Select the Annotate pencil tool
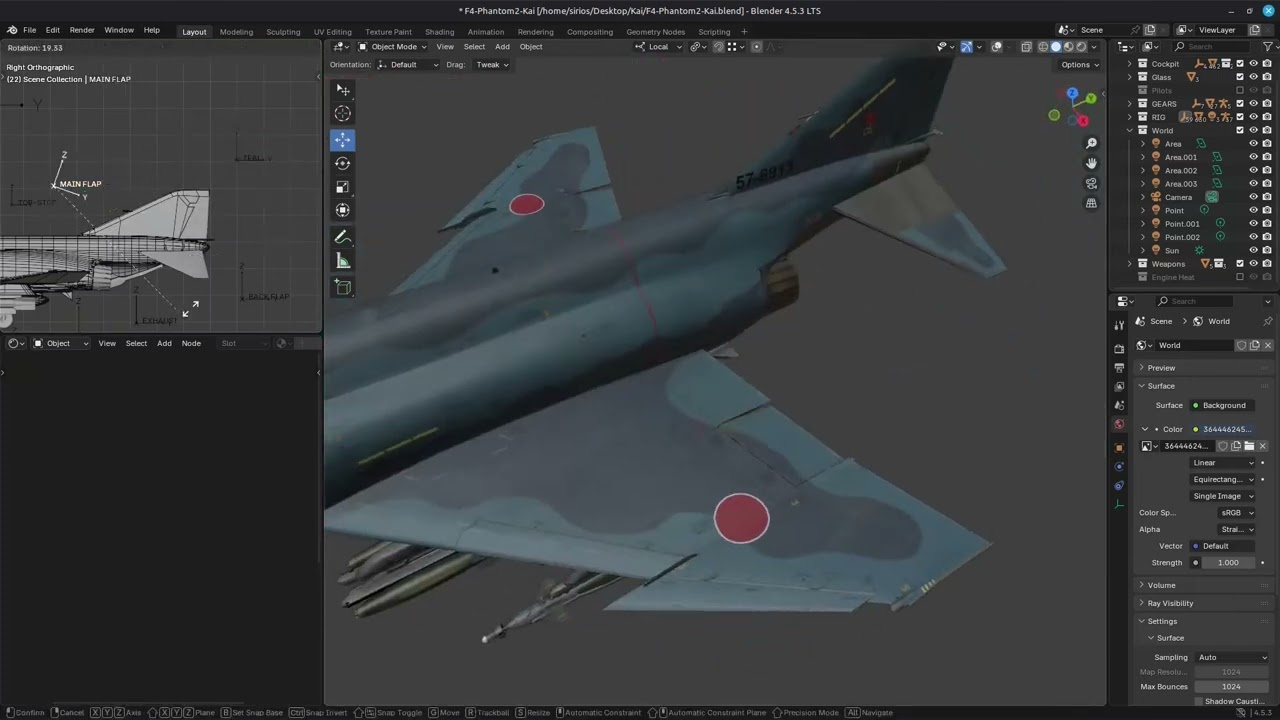Screen dimensions: 1280x720 pos(343,238)
